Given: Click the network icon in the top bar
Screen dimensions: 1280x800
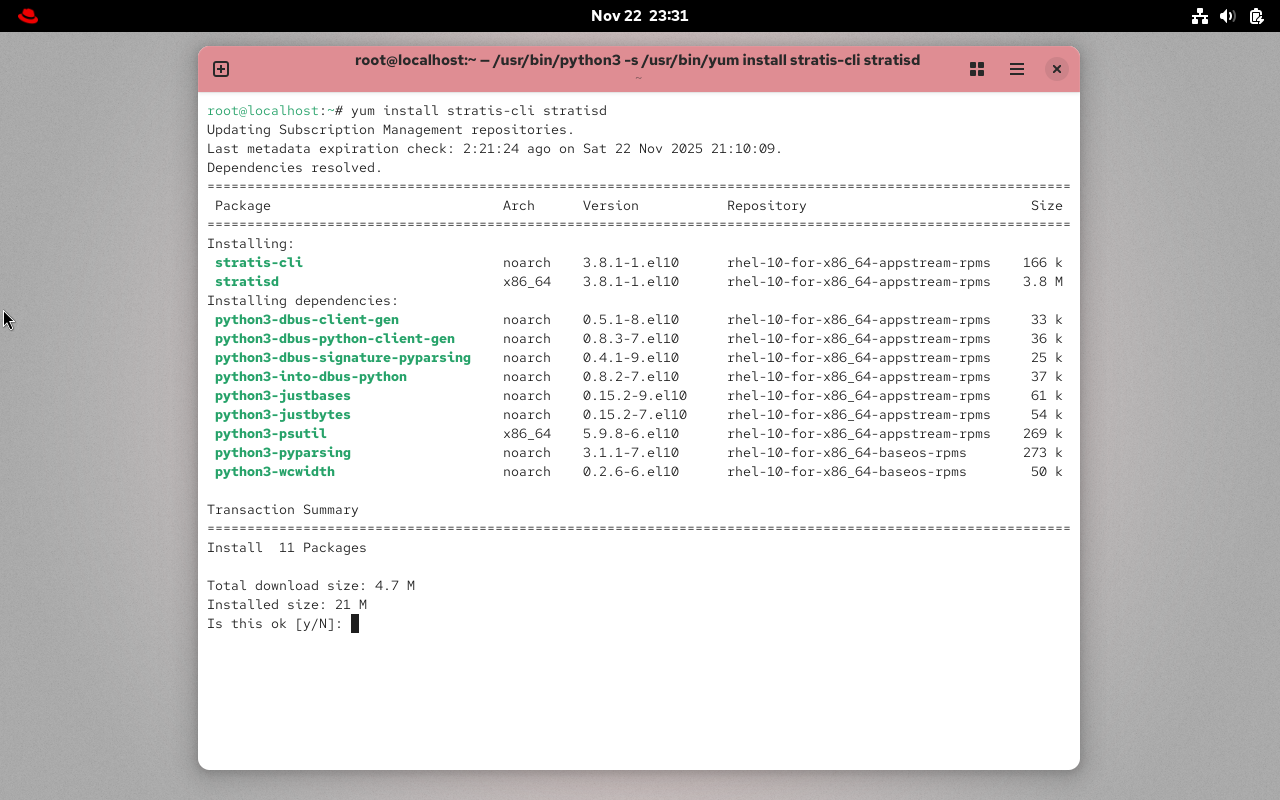Looking at the screenshot, I should pos(1200,16).
